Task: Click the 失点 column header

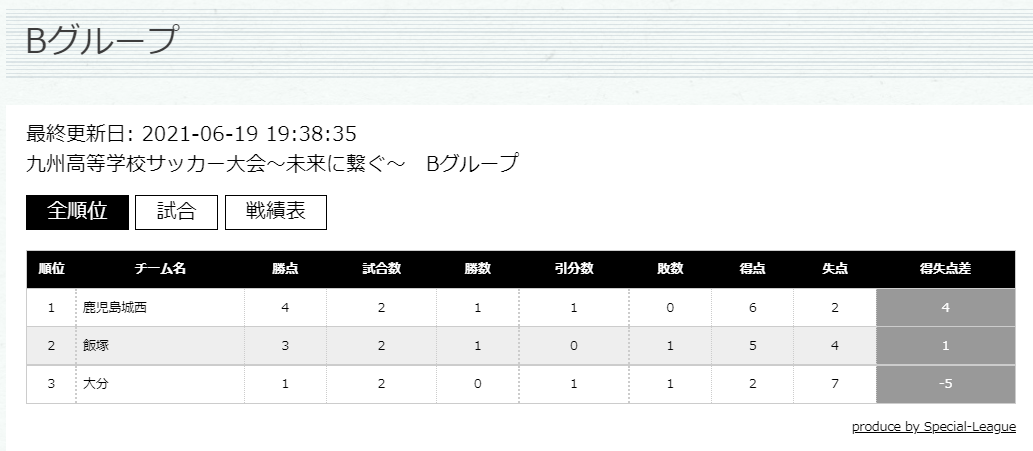Action: pos(835,269)
